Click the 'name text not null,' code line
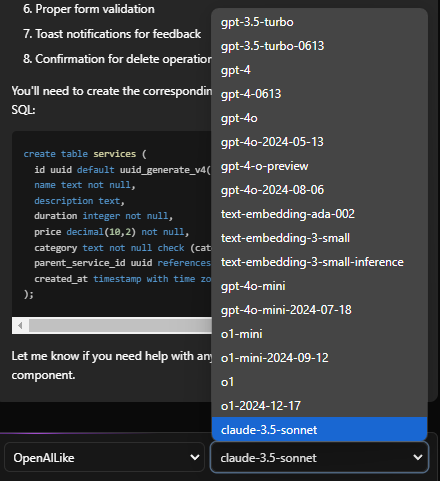Screen dimensions: 440x481 click(85, 185)
